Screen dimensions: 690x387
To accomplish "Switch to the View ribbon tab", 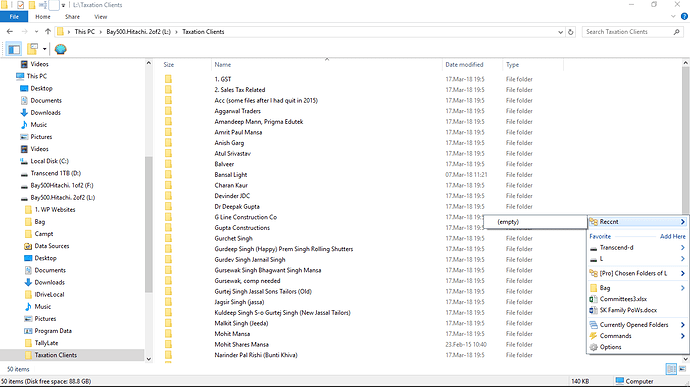I will [x=100, y=17].
